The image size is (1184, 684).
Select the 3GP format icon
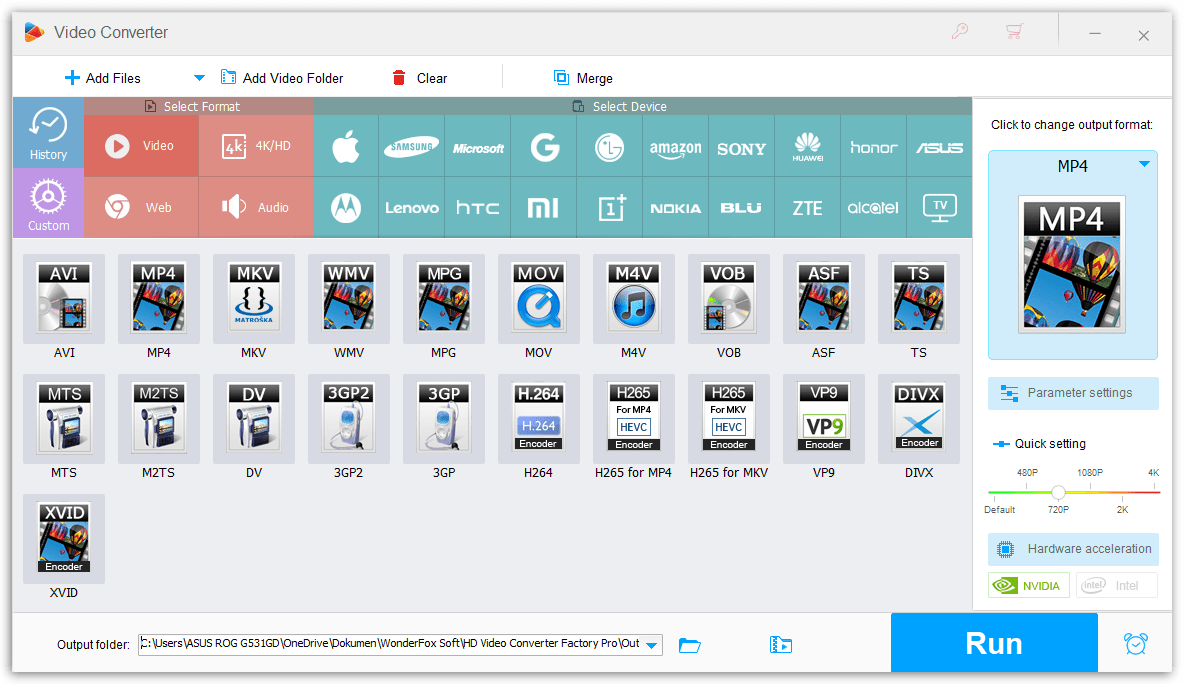click(x=444, y=419)
